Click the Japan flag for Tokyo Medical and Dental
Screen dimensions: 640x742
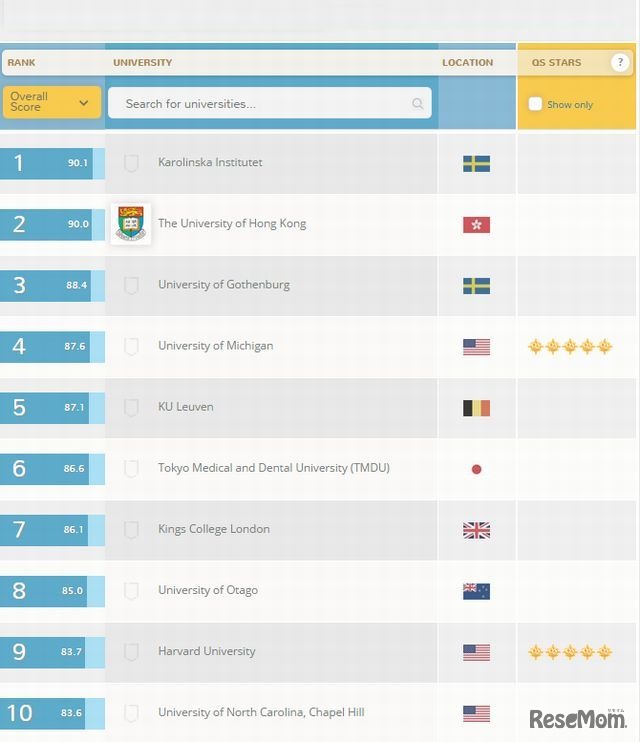pos(476,468)
